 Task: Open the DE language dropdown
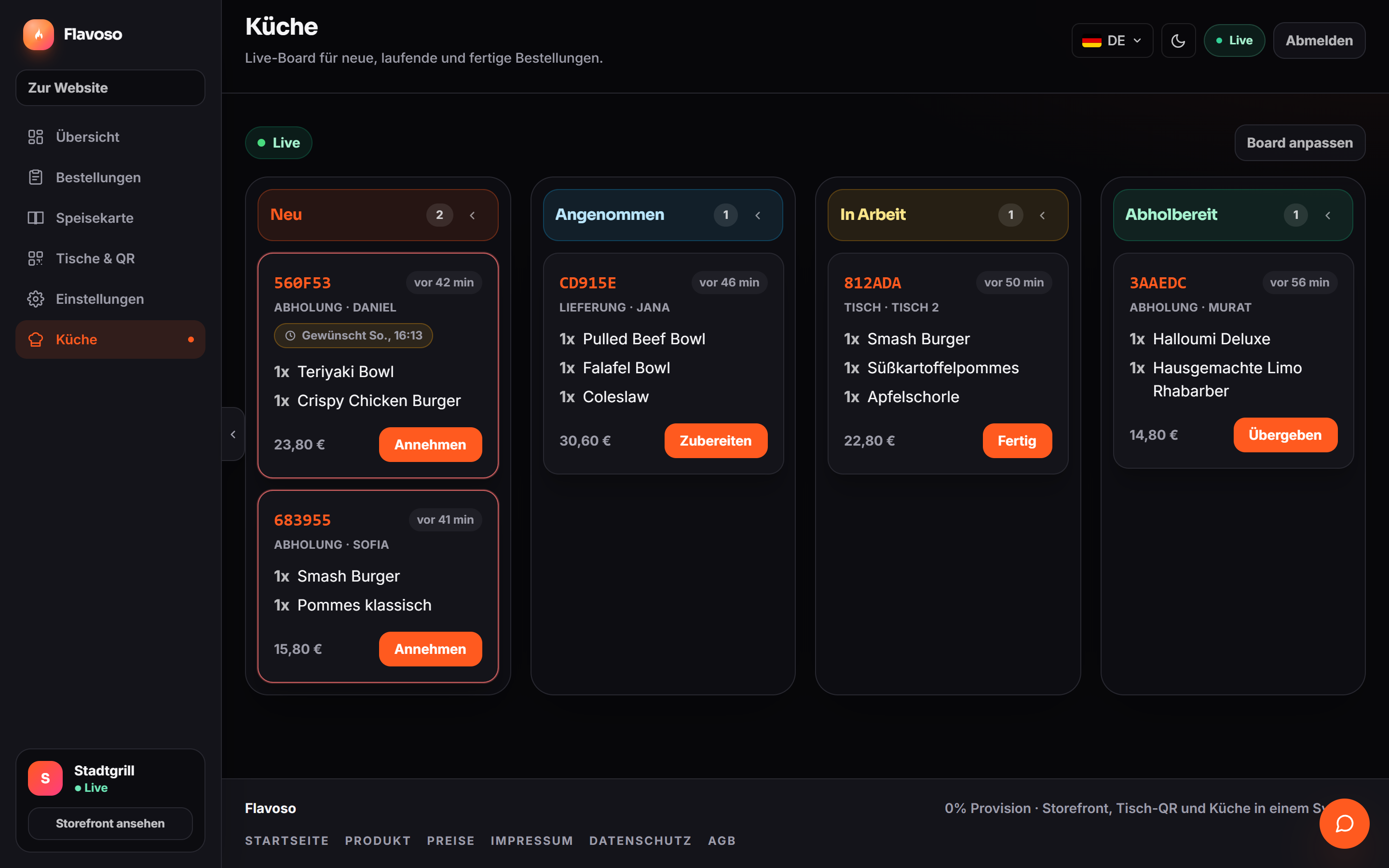click(x=1112, y=41)
